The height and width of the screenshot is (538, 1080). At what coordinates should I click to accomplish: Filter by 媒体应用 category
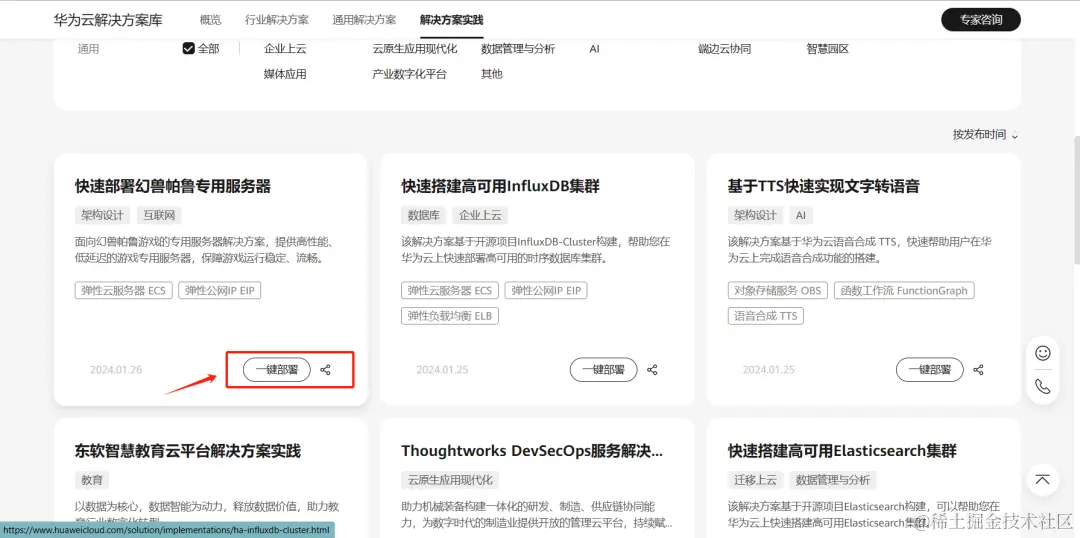pos(285,74)
